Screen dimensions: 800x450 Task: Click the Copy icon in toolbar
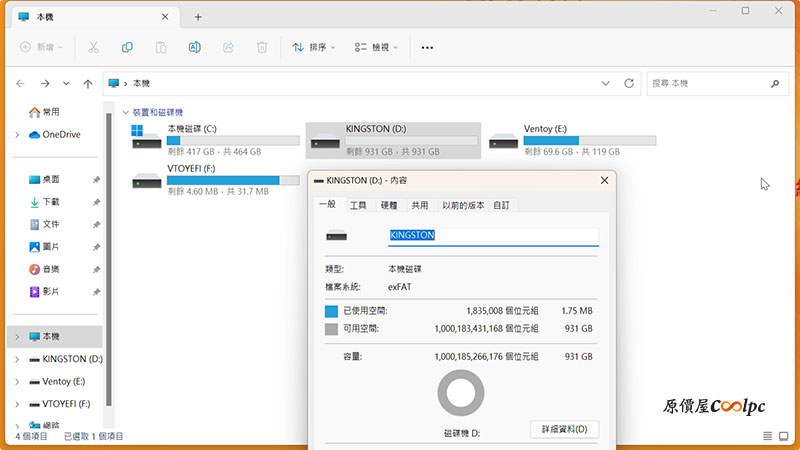coord(127,47)
